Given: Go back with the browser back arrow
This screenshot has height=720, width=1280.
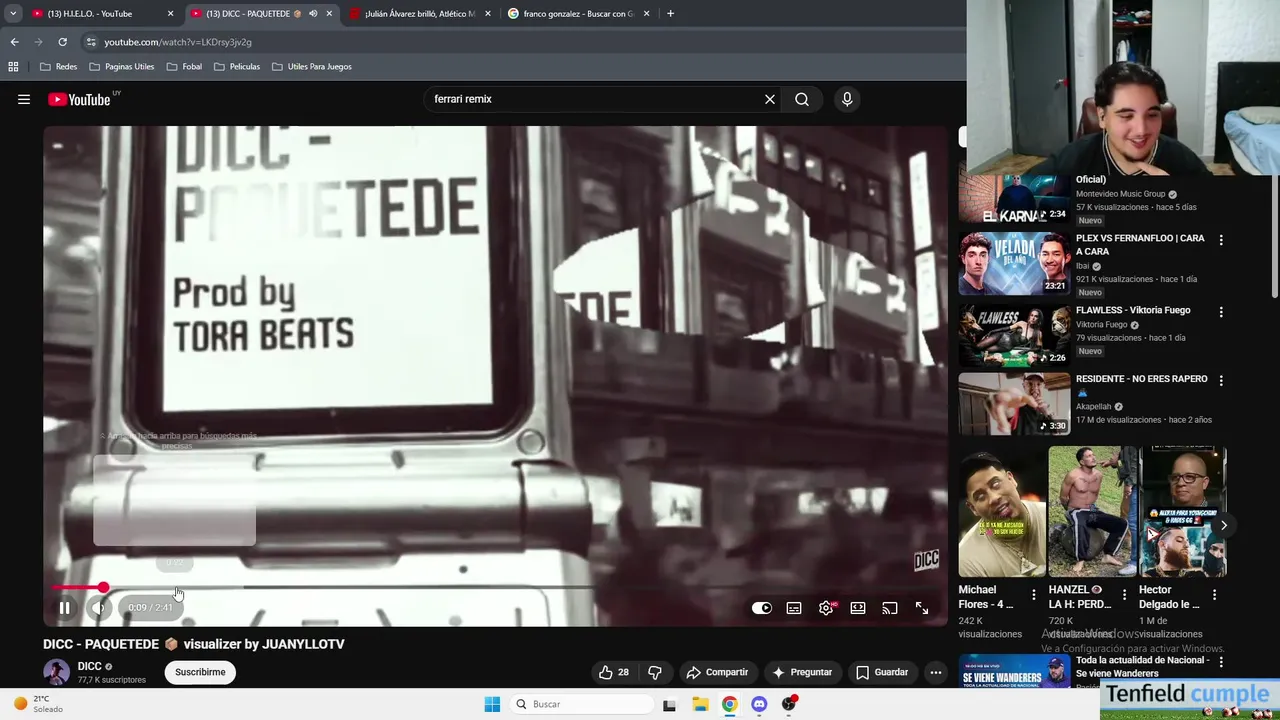Looking at the screenshot, I should coord(14,42).
